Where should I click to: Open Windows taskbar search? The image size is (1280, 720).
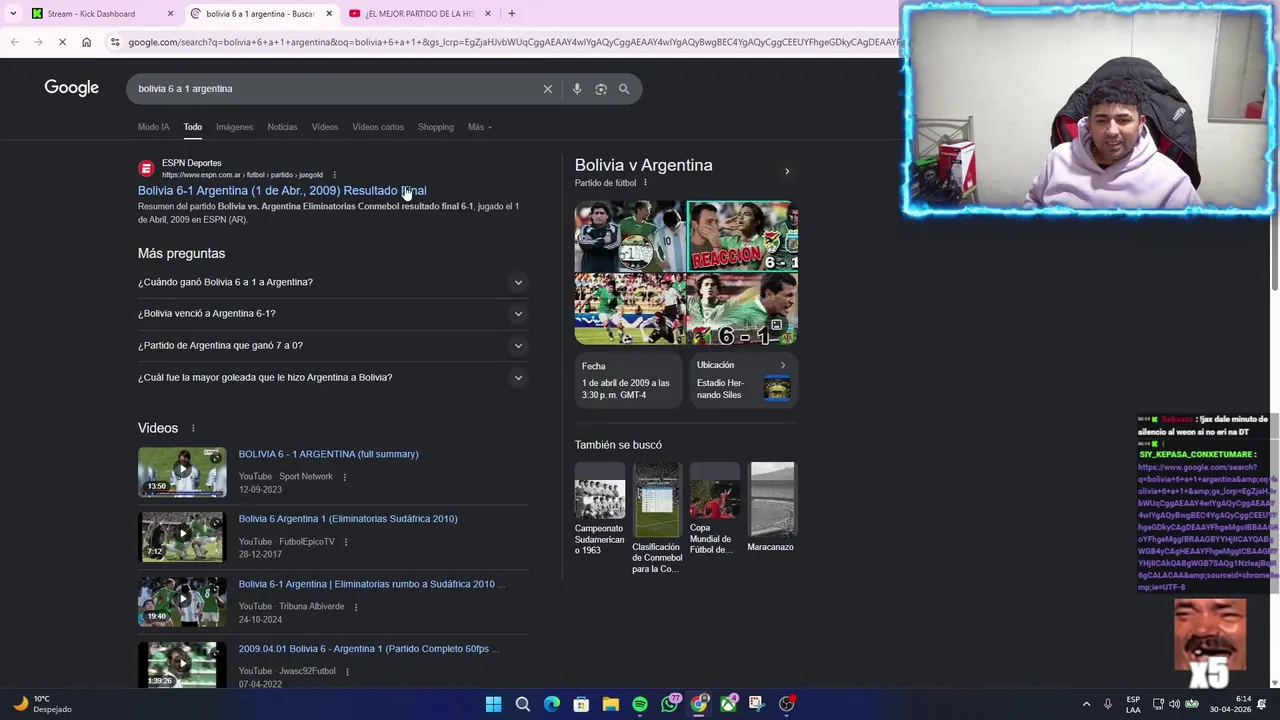pyautogui.click(x=522, y=704)
